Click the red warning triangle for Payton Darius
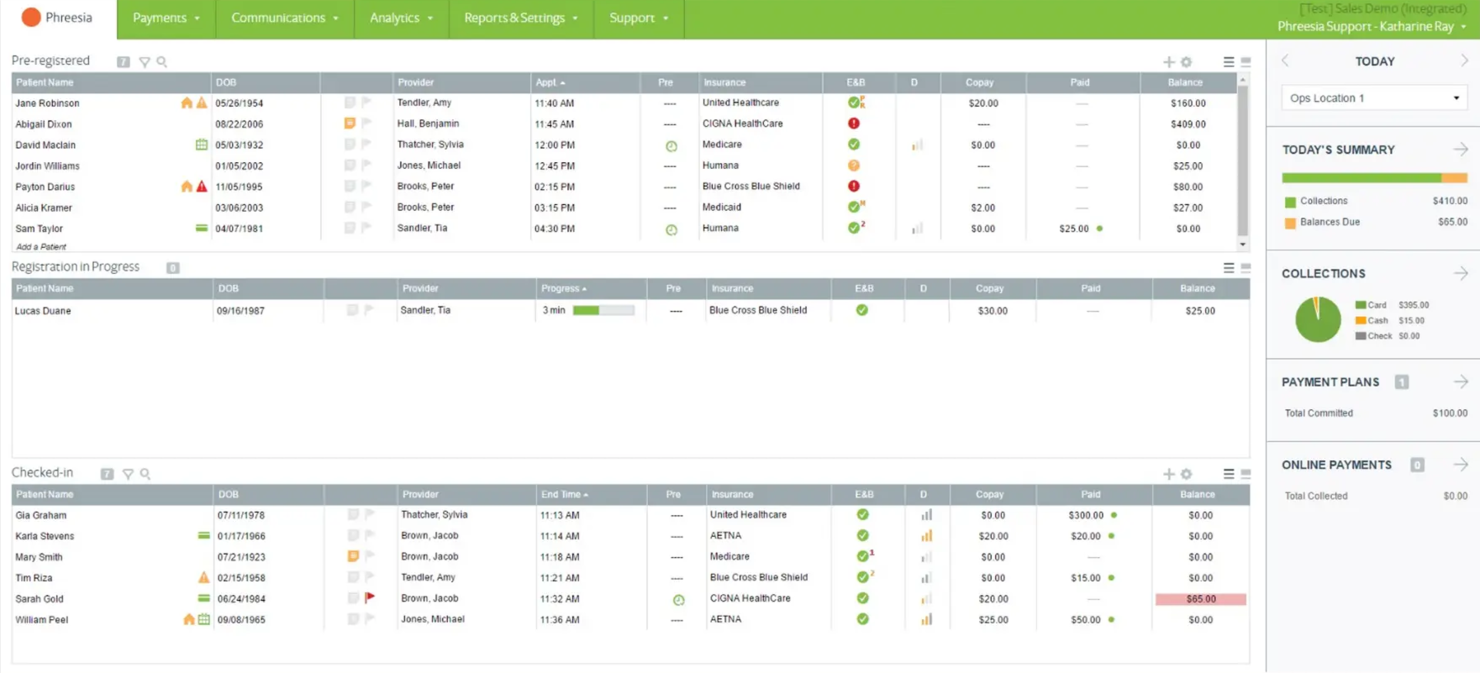Viewport: 1480px width, 673px height. 202,187
